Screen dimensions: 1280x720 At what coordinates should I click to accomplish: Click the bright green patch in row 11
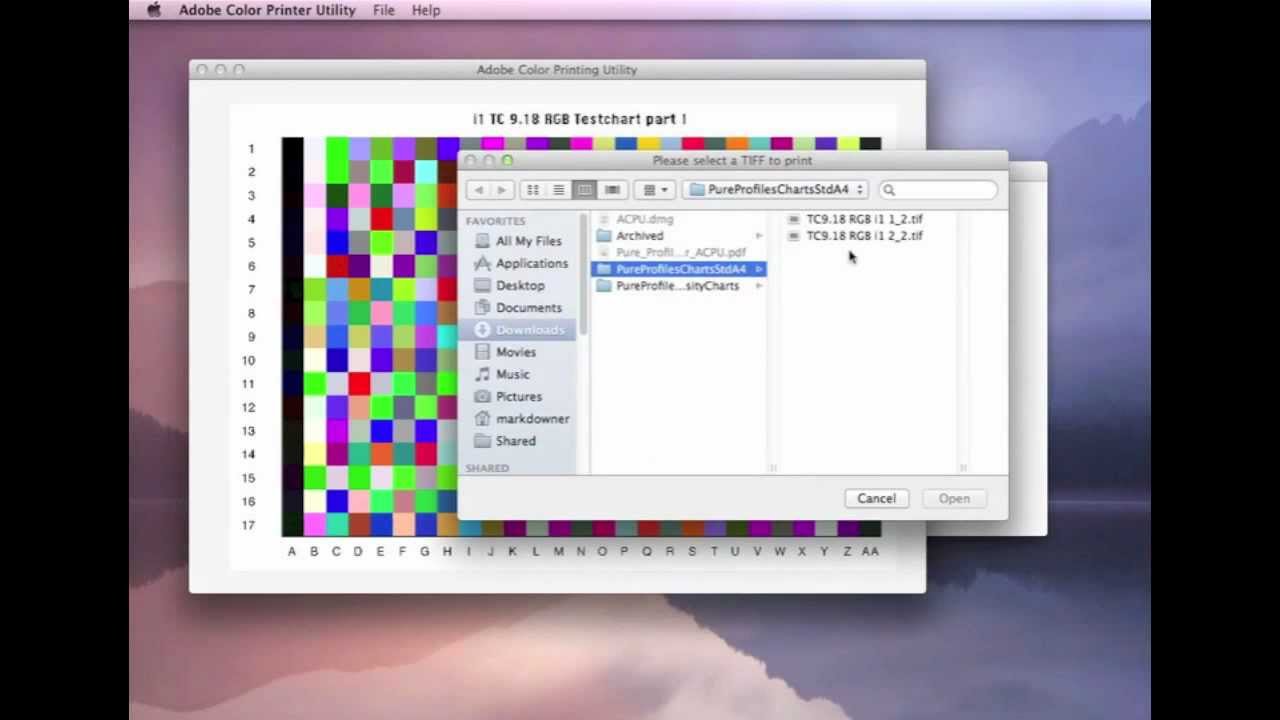click(x=314, y=384)
